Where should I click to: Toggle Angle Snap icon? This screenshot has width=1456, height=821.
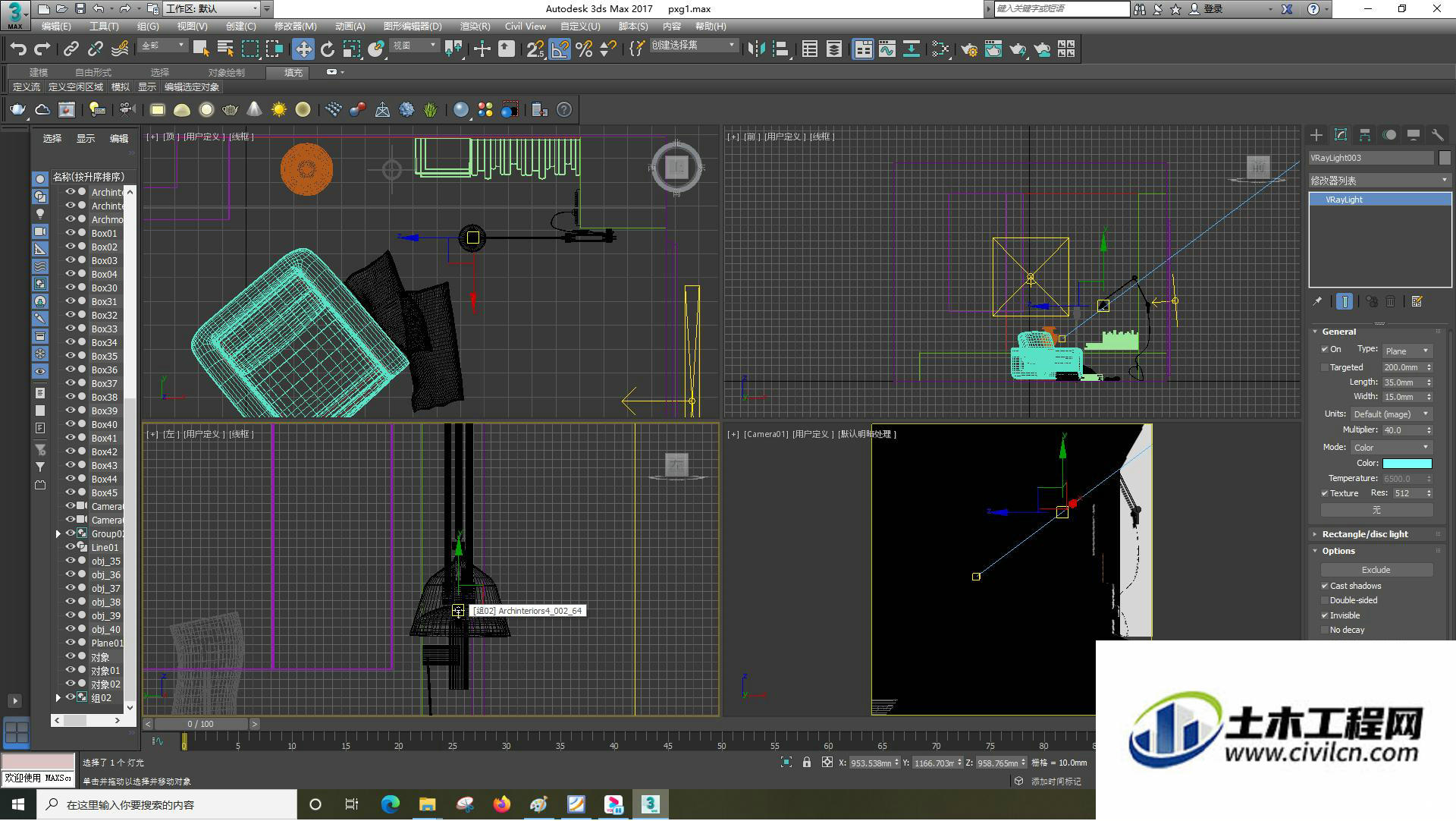point(560,49)
